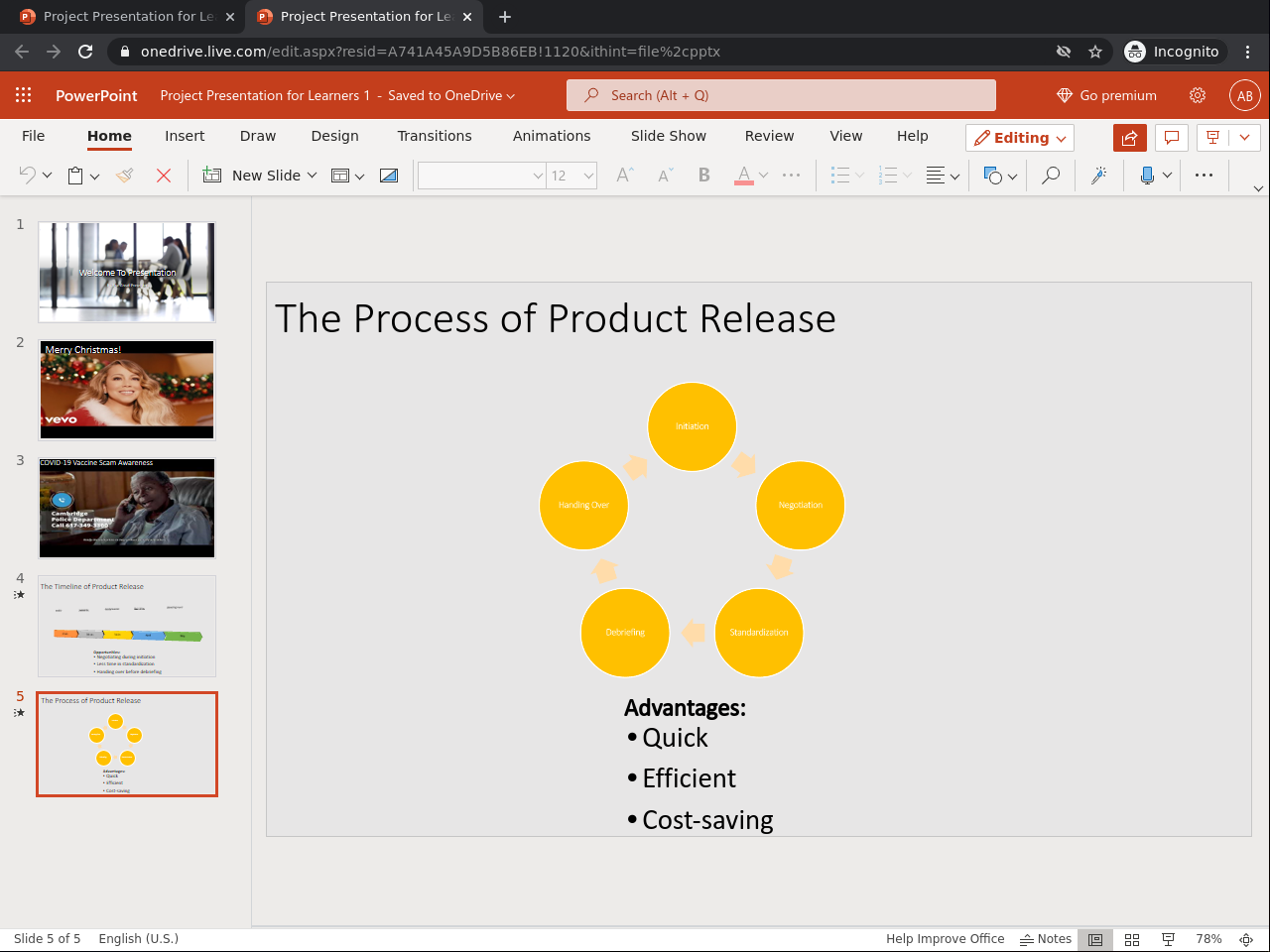Click the Decrease Font Size icon

(x=665, y=176)
